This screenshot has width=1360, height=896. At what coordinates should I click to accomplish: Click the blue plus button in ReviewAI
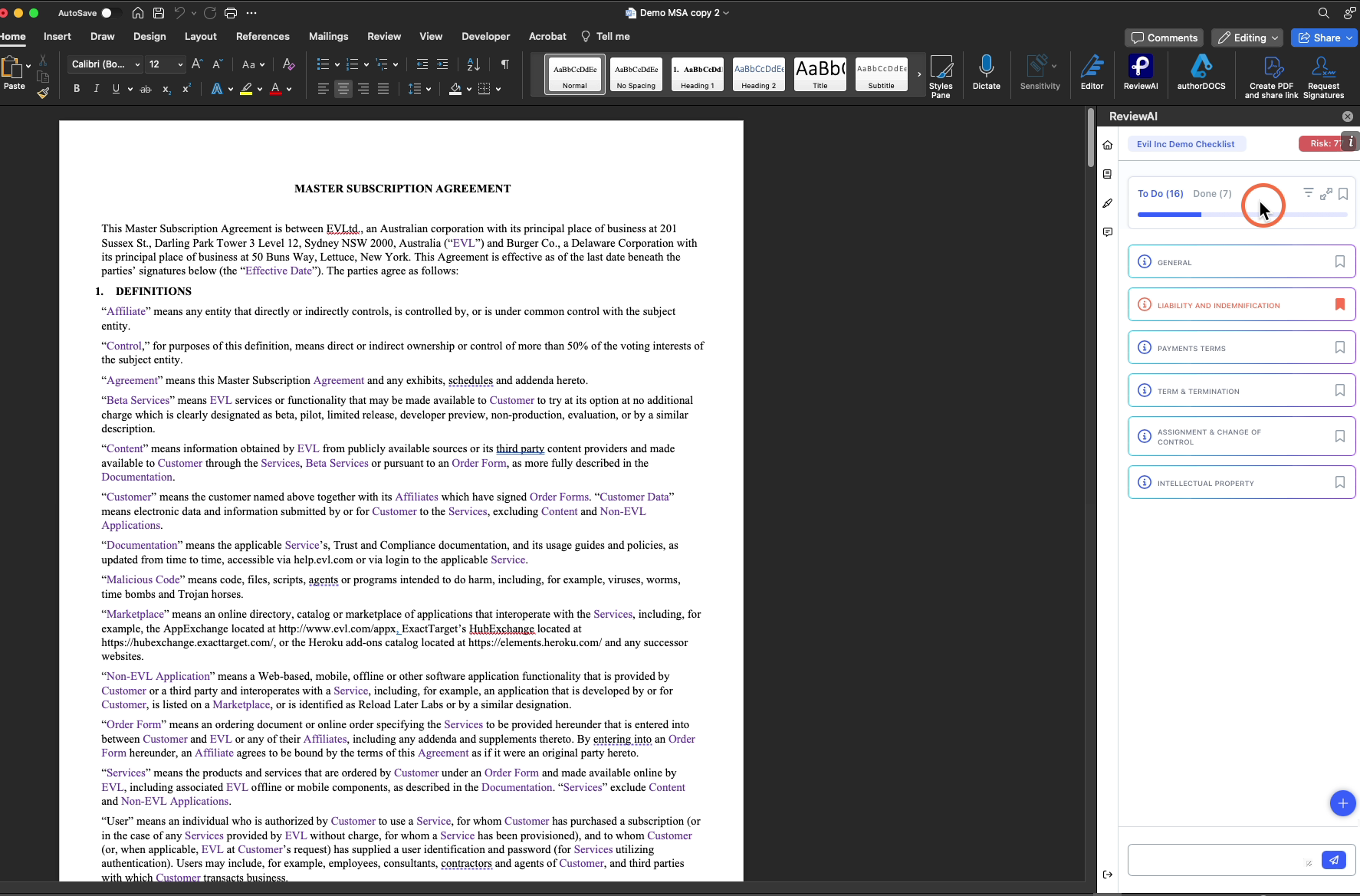1342,803
